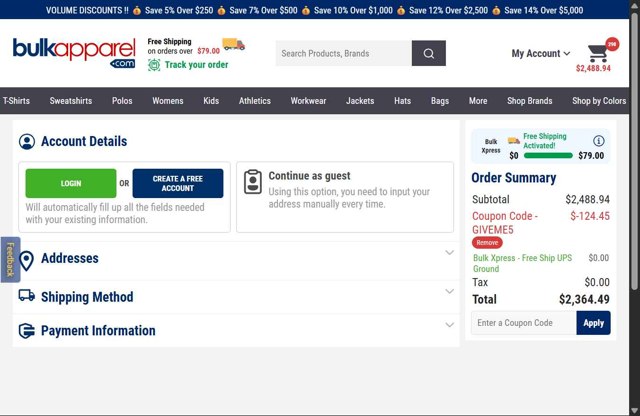Image resolution: width=640 pixels, height=416 pixels.
Task: Click the search magnifier button
Action: coord(429,53)
